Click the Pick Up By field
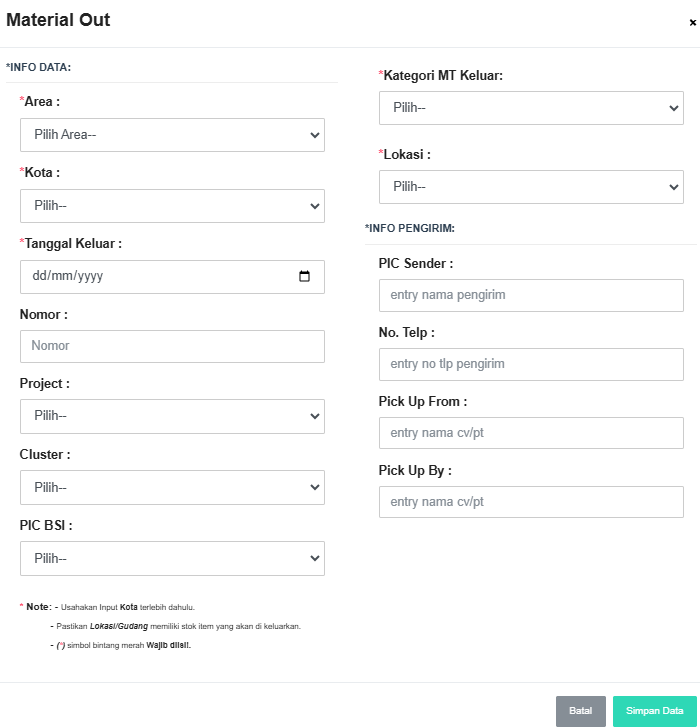The height and width of the screenshot is (728, 700). point(531,502)
